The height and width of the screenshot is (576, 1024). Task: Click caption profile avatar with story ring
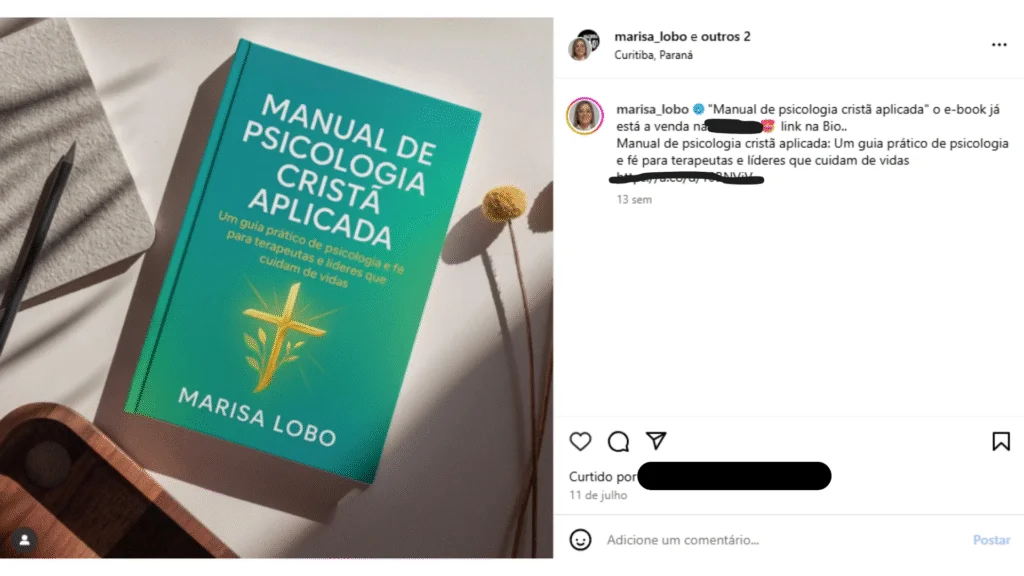[x=584, y=116]
